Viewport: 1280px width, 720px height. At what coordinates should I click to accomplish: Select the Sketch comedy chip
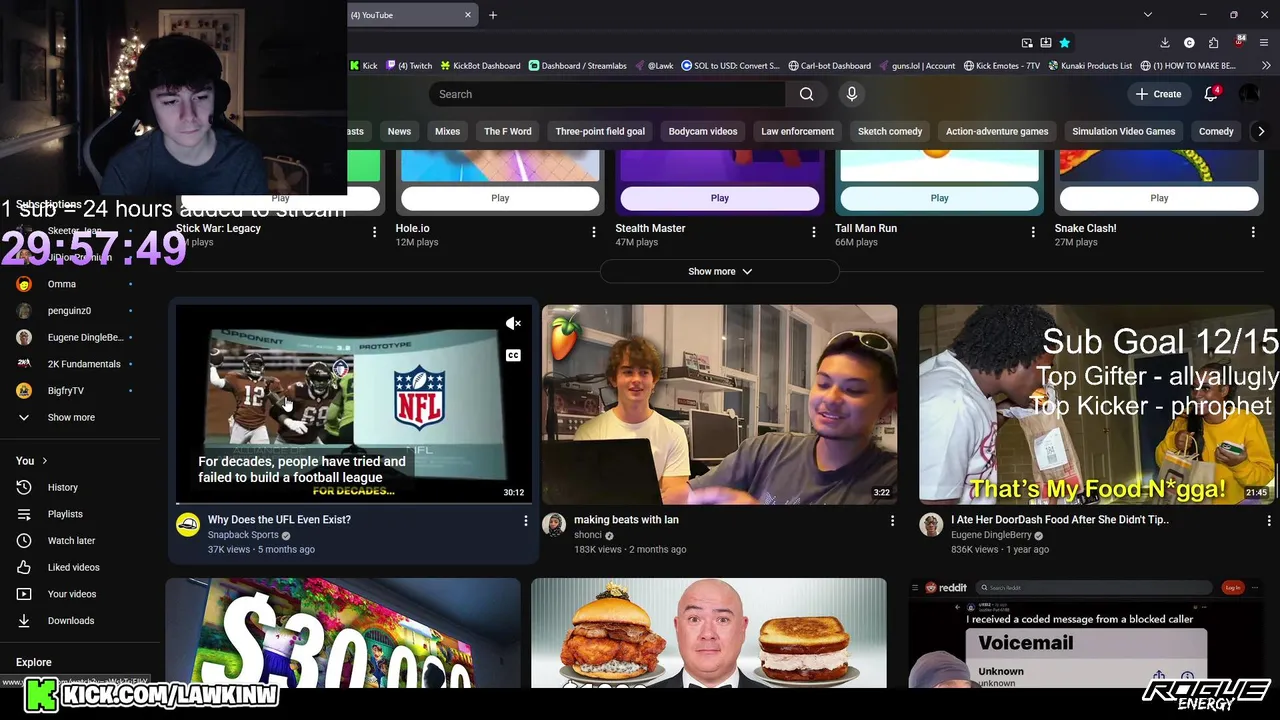pyautogui.click(x=890, y=131)
